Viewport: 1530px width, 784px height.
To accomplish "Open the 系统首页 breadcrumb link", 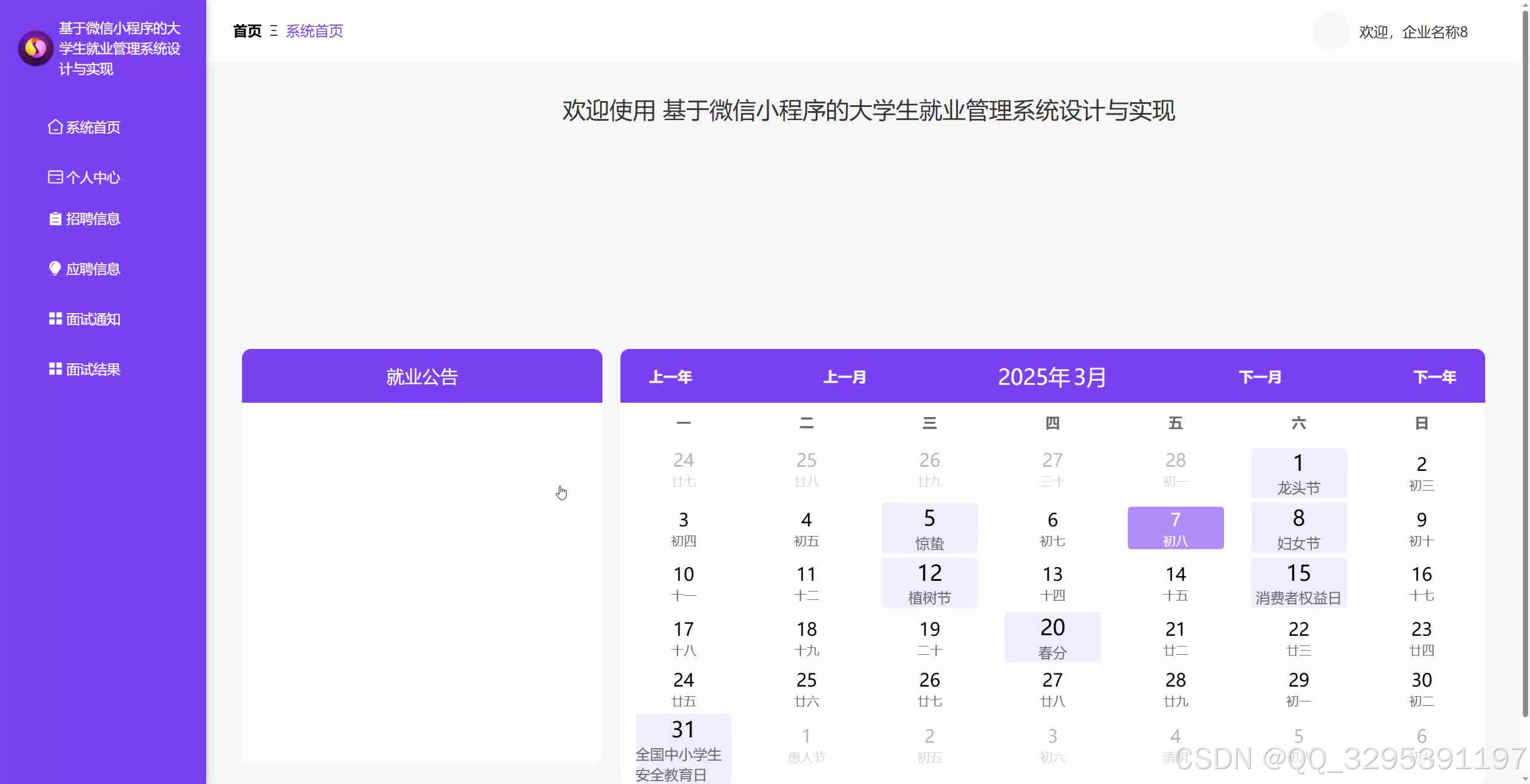I will tap(314, 31).
